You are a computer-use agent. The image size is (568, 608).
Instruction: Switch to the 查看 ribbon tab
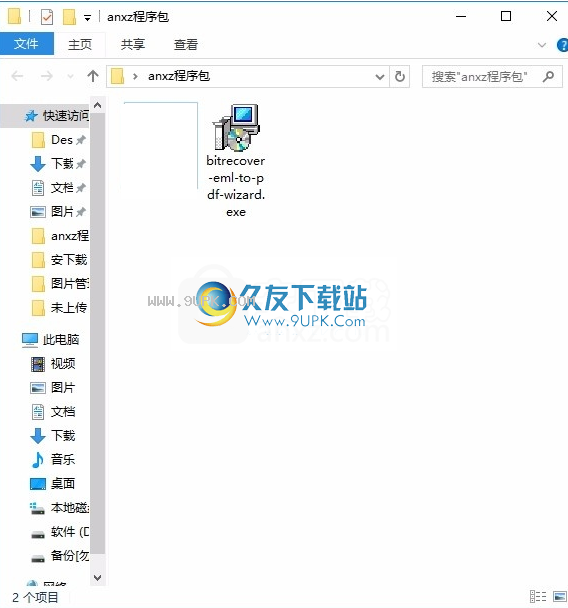(x=185, y=44)
